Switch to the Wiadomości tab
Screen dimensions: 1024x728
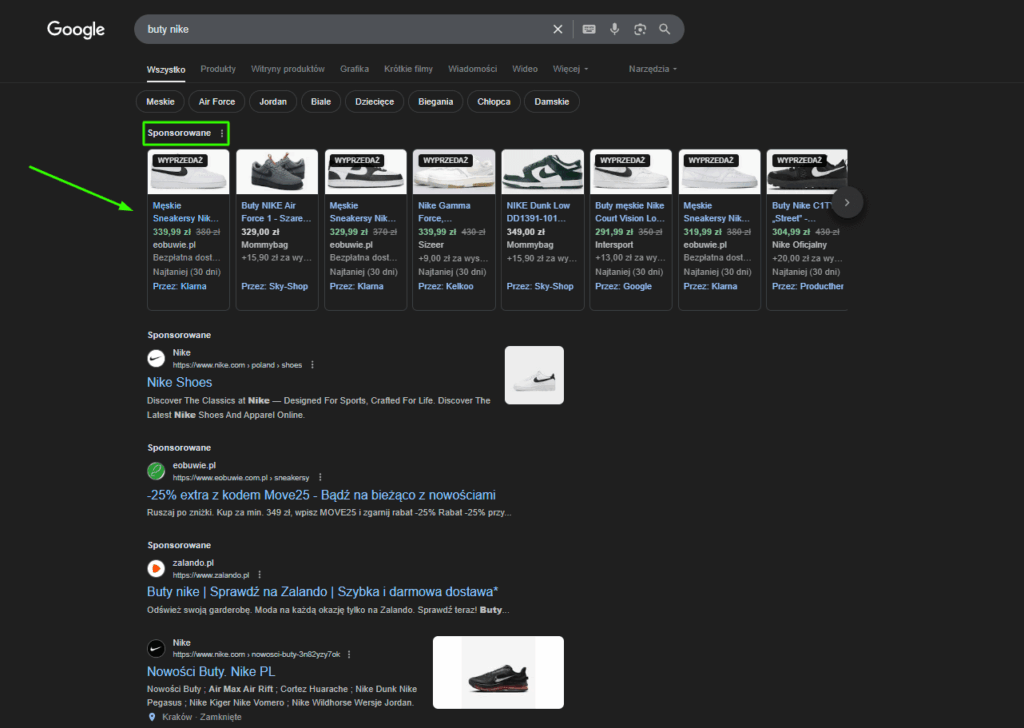[x=472, y=69]
